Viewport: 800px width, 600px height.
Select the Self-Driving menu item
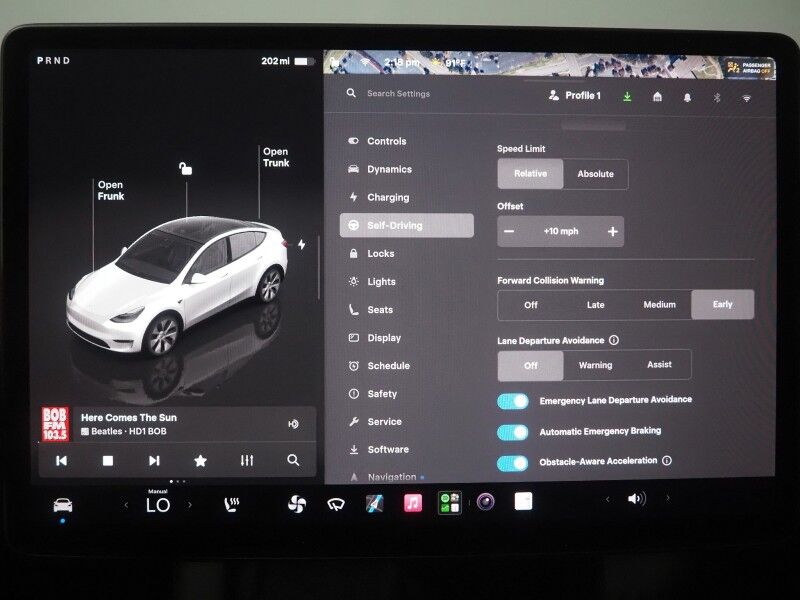(407, 226)
